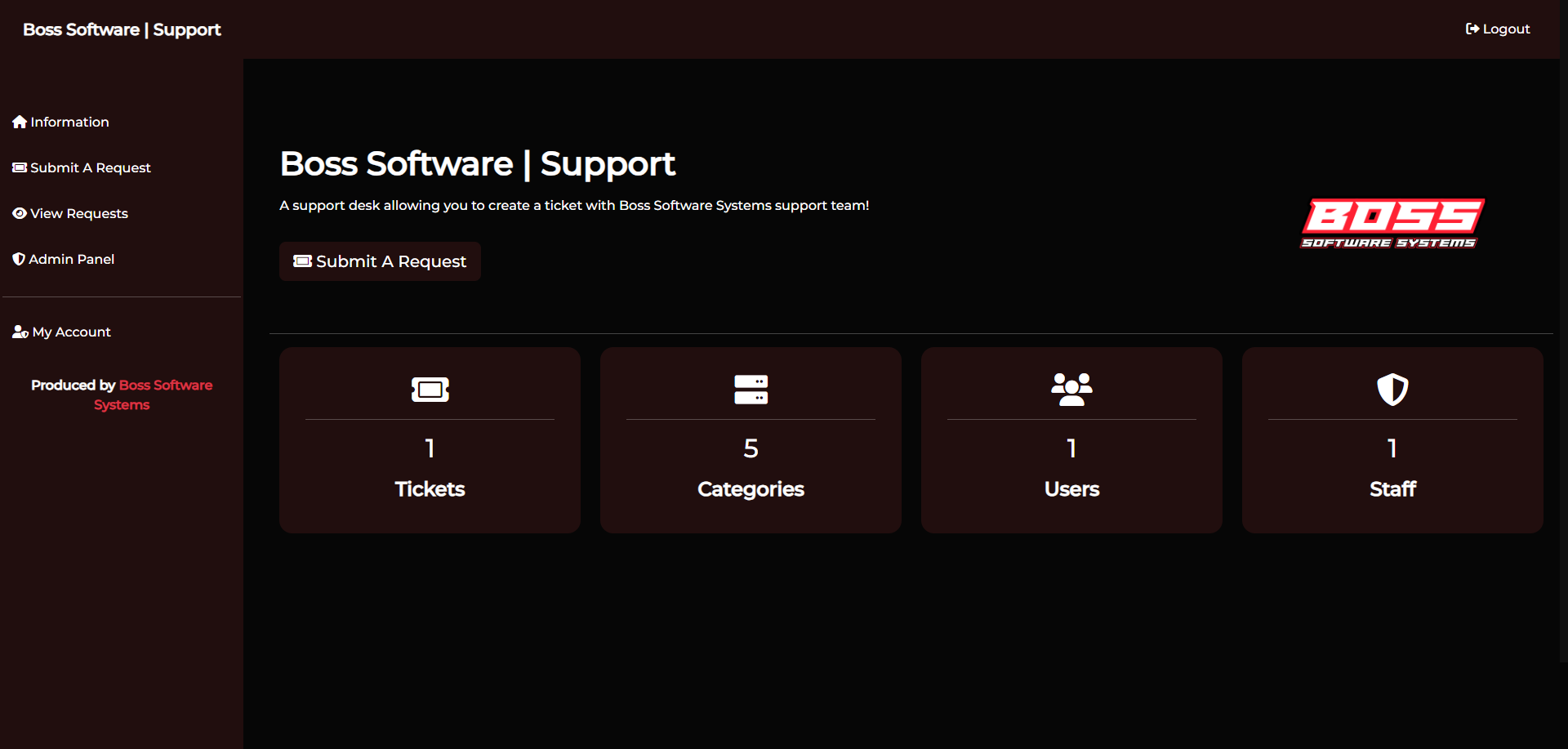Click the main Submit A Request button
Image resolution: width=1568 pixels, height=749 pixels.
tap(380, 261)
